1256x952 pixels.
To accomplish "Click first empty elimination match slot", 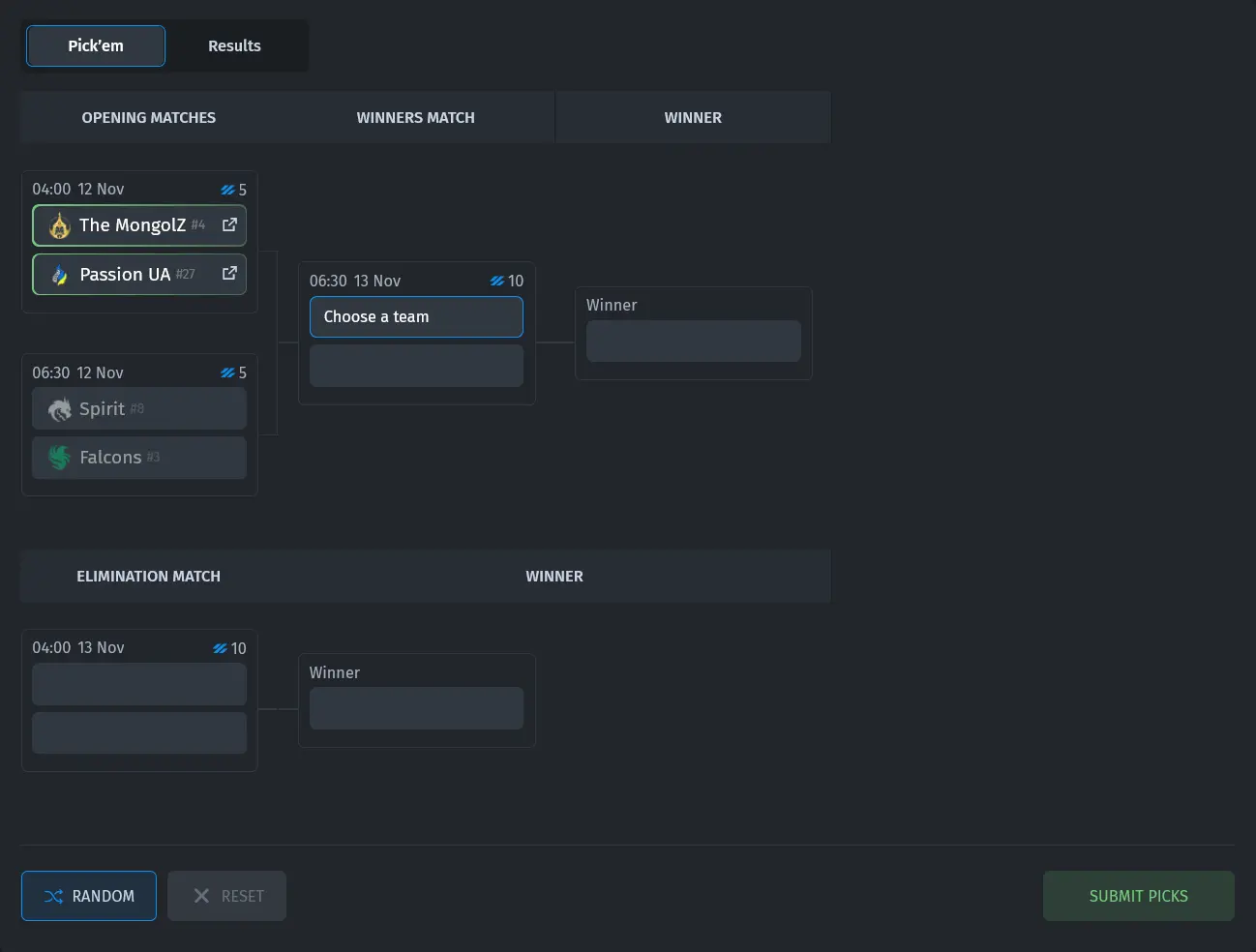I will click(x=139, y=684).
